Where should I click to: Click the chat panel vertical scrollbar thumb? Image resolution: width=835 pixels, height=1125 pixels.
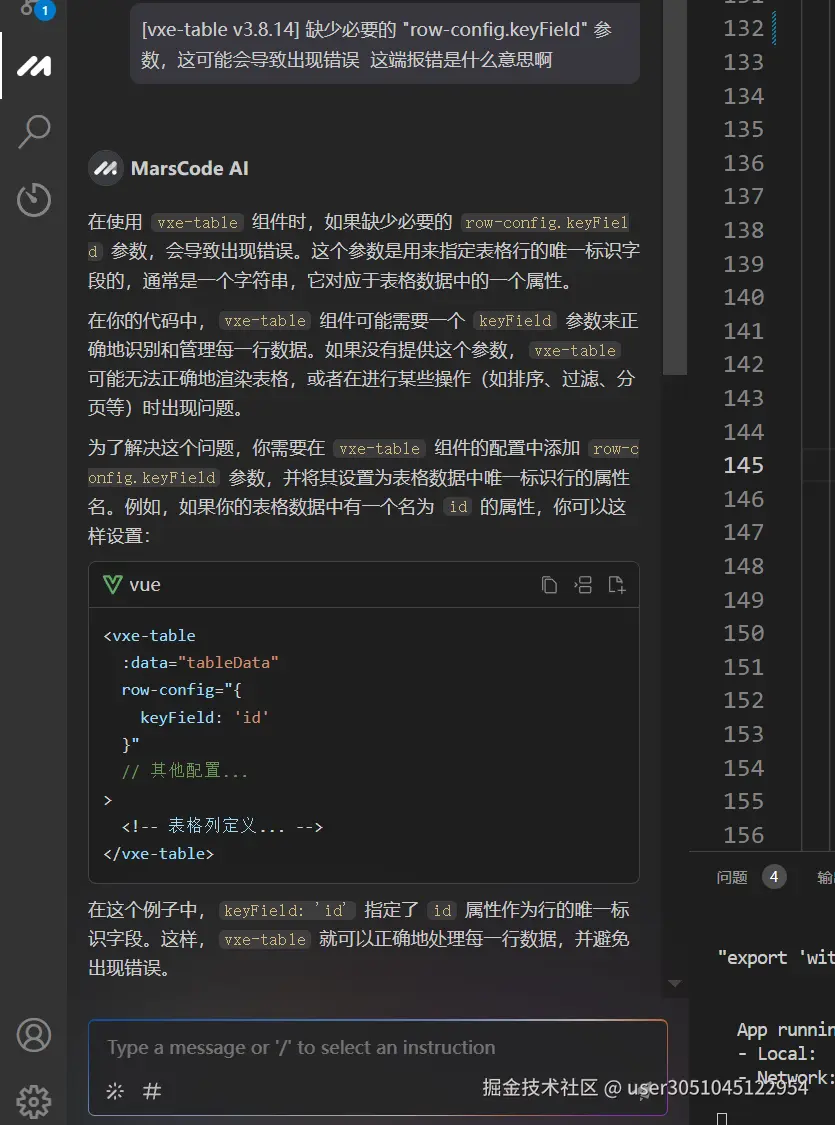674,187
